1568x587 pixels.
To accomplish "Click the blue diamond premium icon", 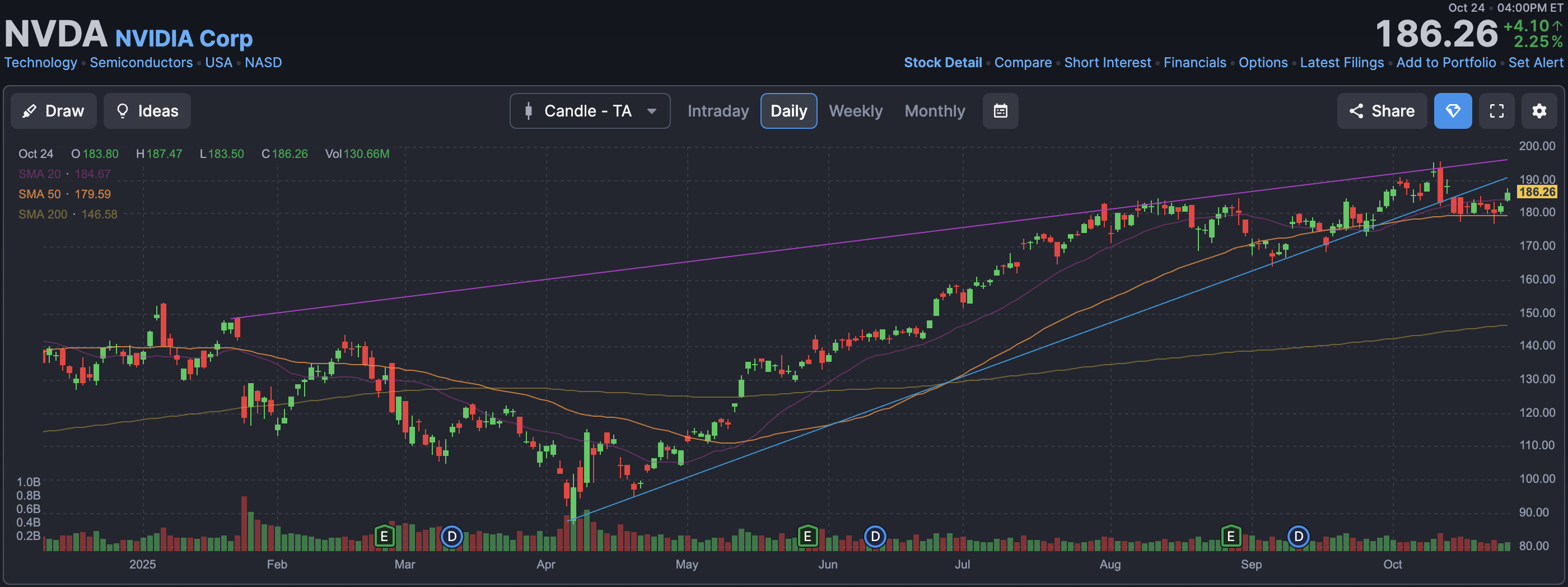I will 1452,111.
